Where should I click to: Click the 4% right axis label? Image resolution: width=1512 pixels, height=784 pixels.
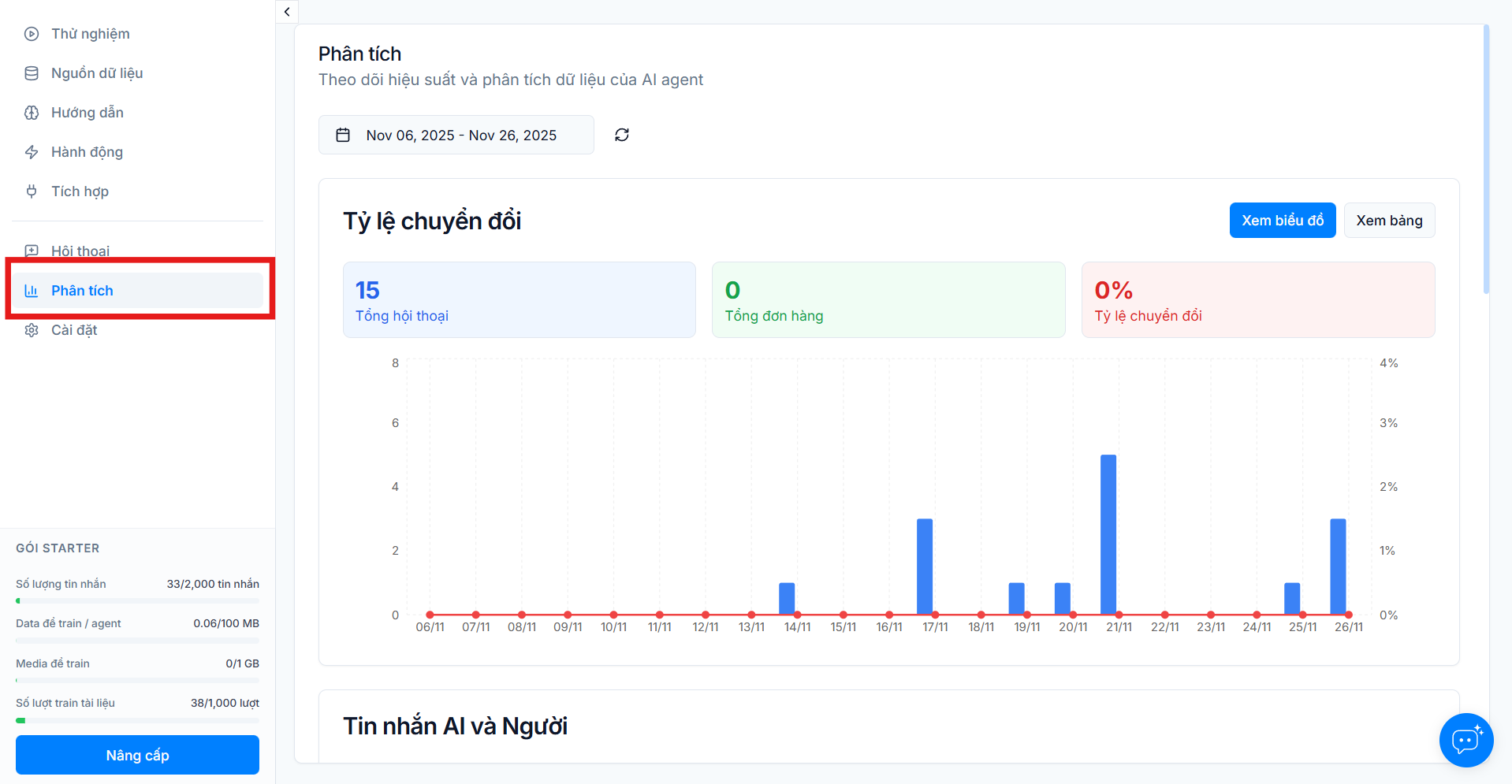click(x=1388, y=363)
